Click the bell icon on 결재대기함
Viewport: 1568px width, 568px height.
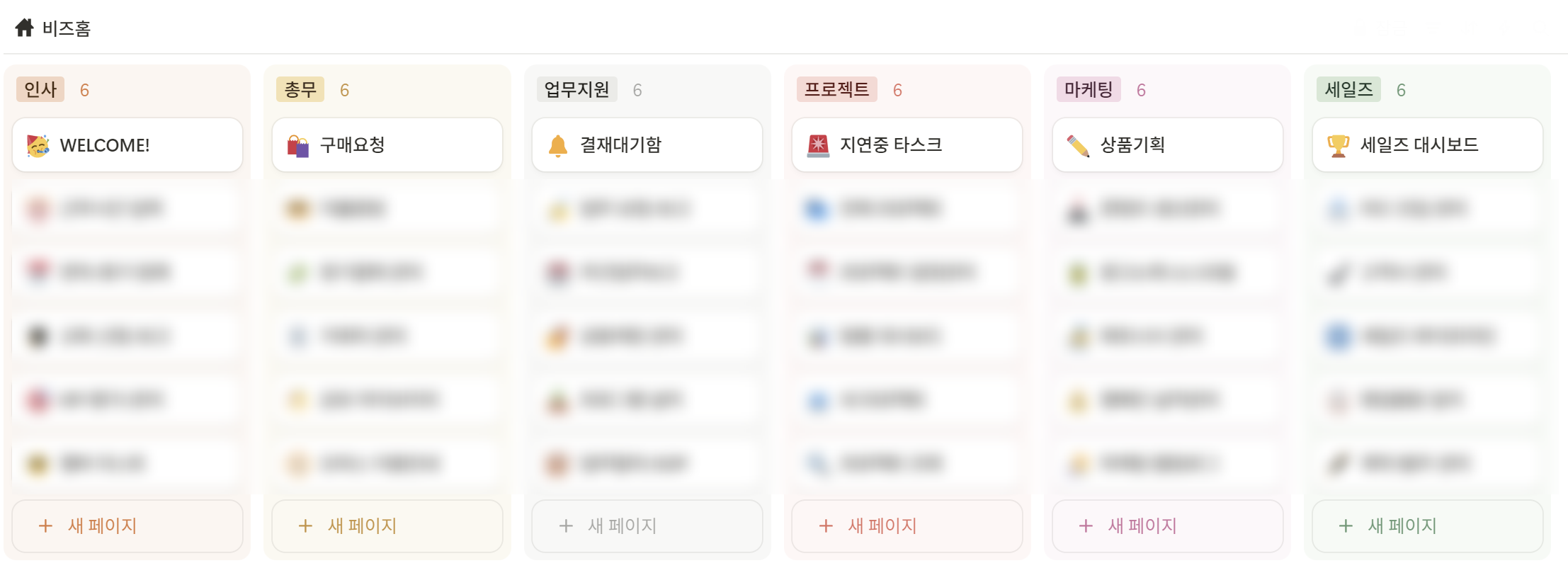pyautogui.click(x=558, y=145)
